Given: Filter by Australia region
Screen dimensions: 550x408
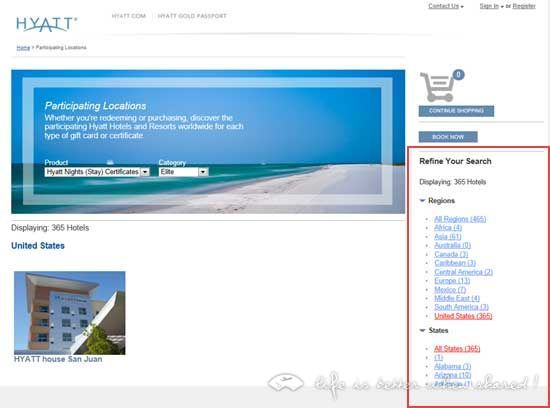Looking at the screenshot, I should point(452,245).
